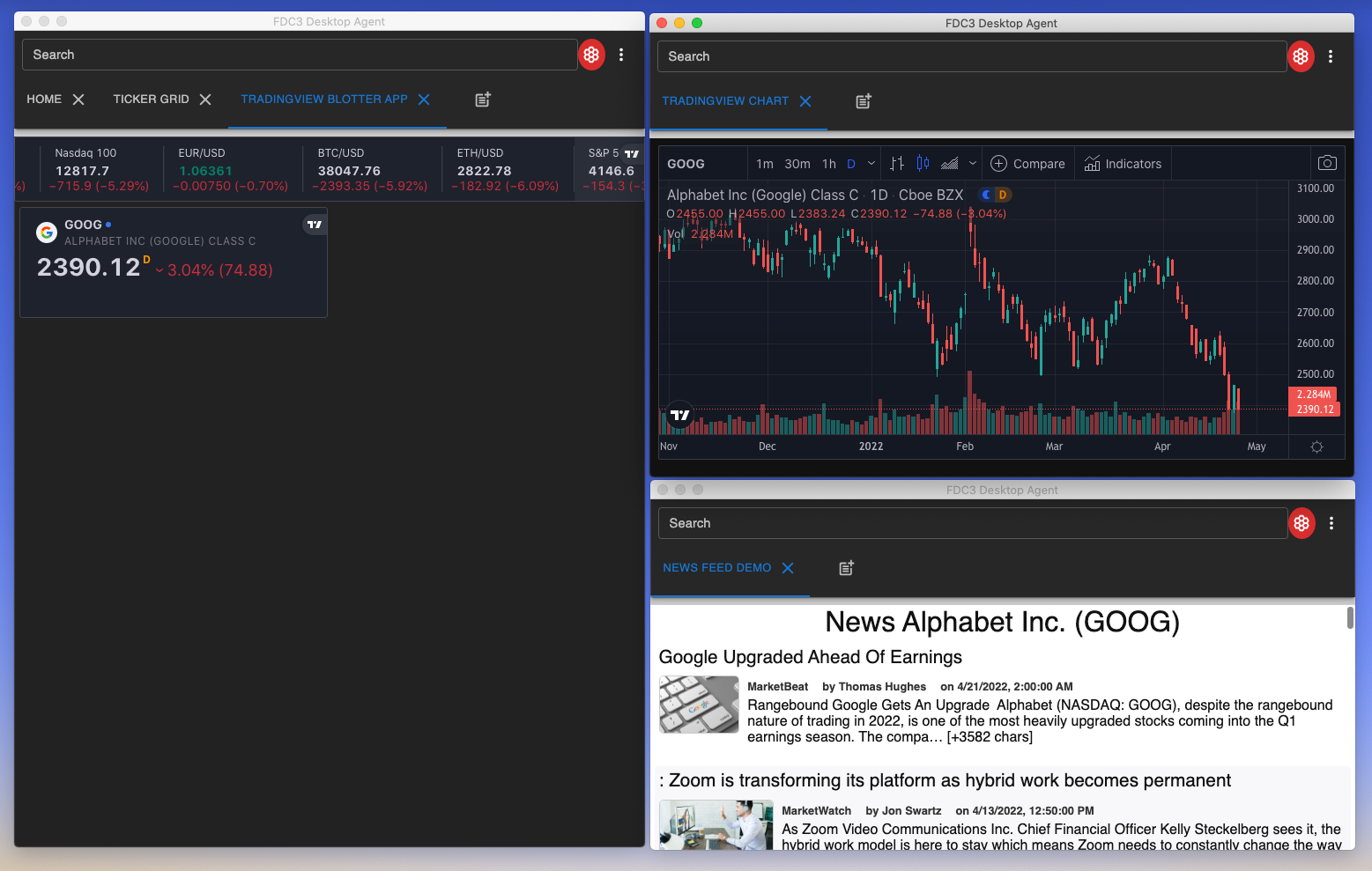
Task: Set chart interval to 1m
Action: click(x=765, y=164)
